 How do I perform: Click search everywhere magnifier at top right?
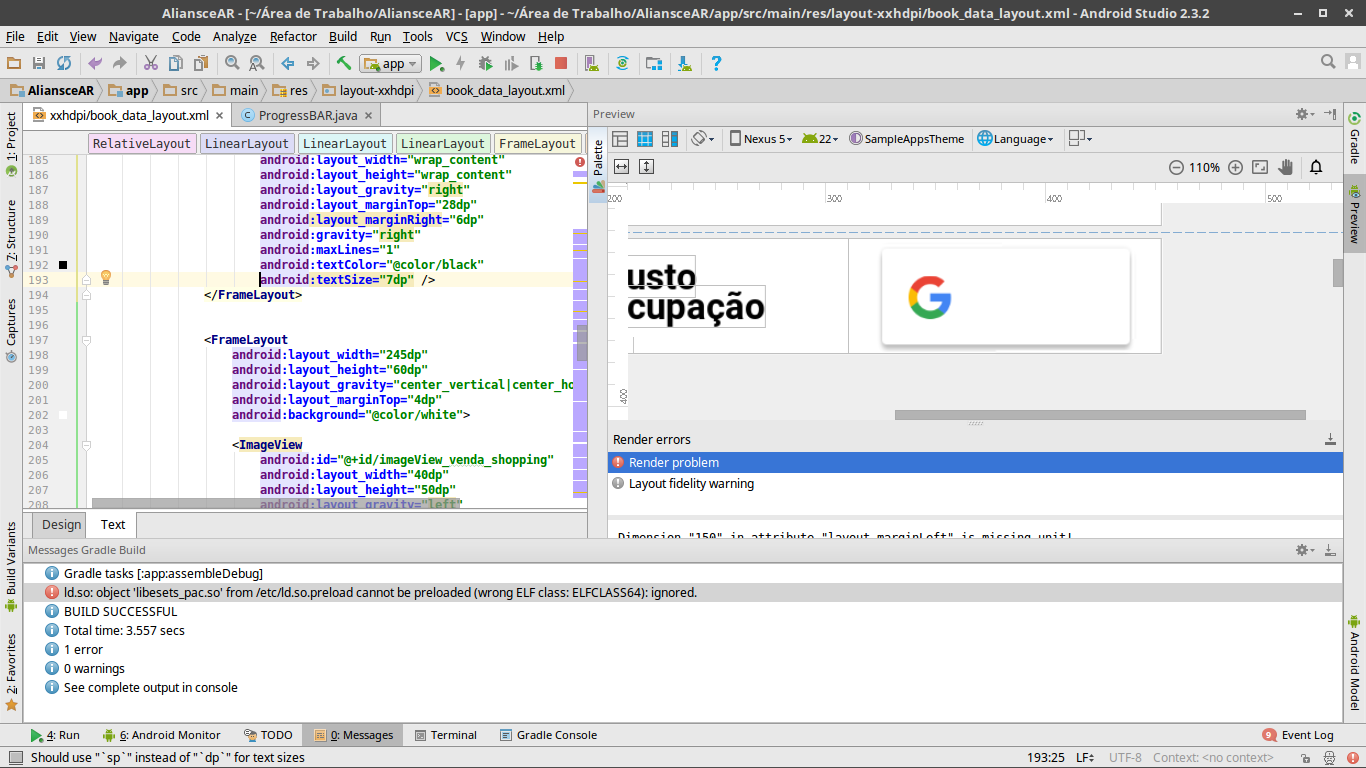click(1328, 62)
